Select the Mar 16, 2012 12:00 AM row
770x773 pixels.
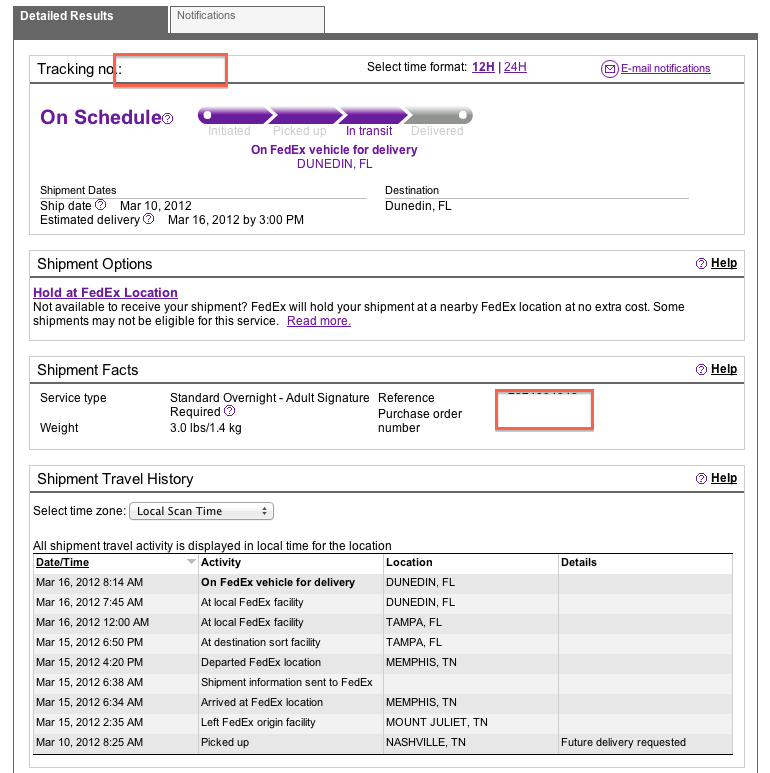(383, 623)
